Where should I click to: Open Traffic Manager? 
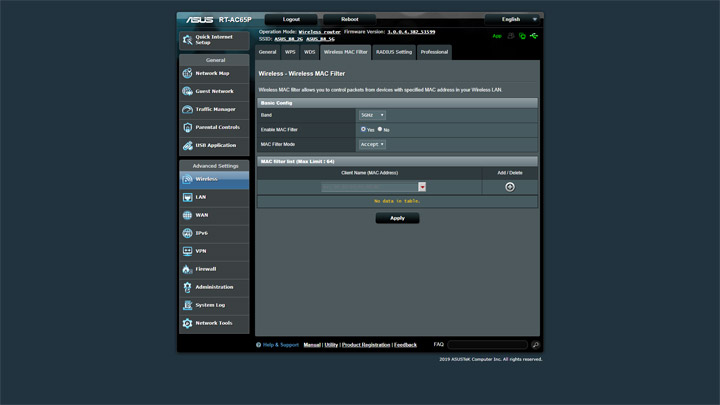[x=214, y=109]
